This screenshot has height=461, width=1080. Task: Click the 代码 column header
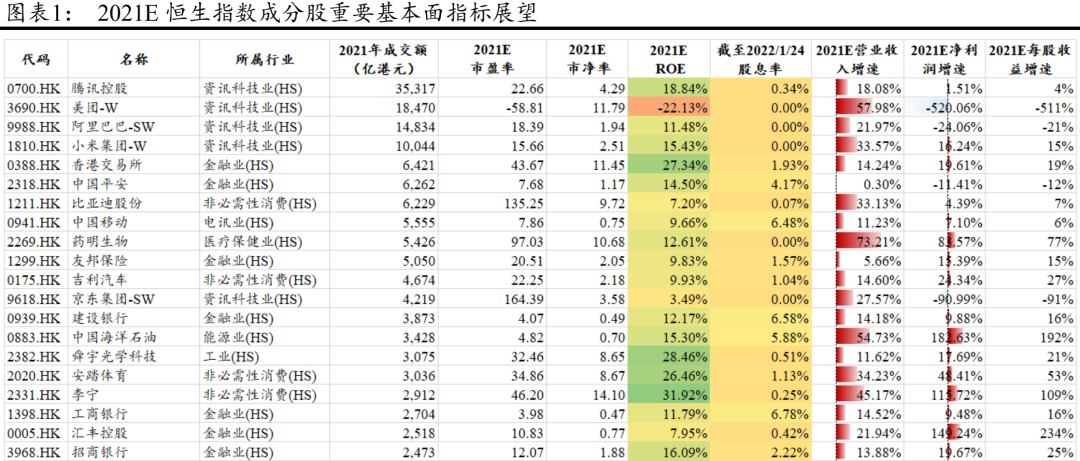point(36,60)
